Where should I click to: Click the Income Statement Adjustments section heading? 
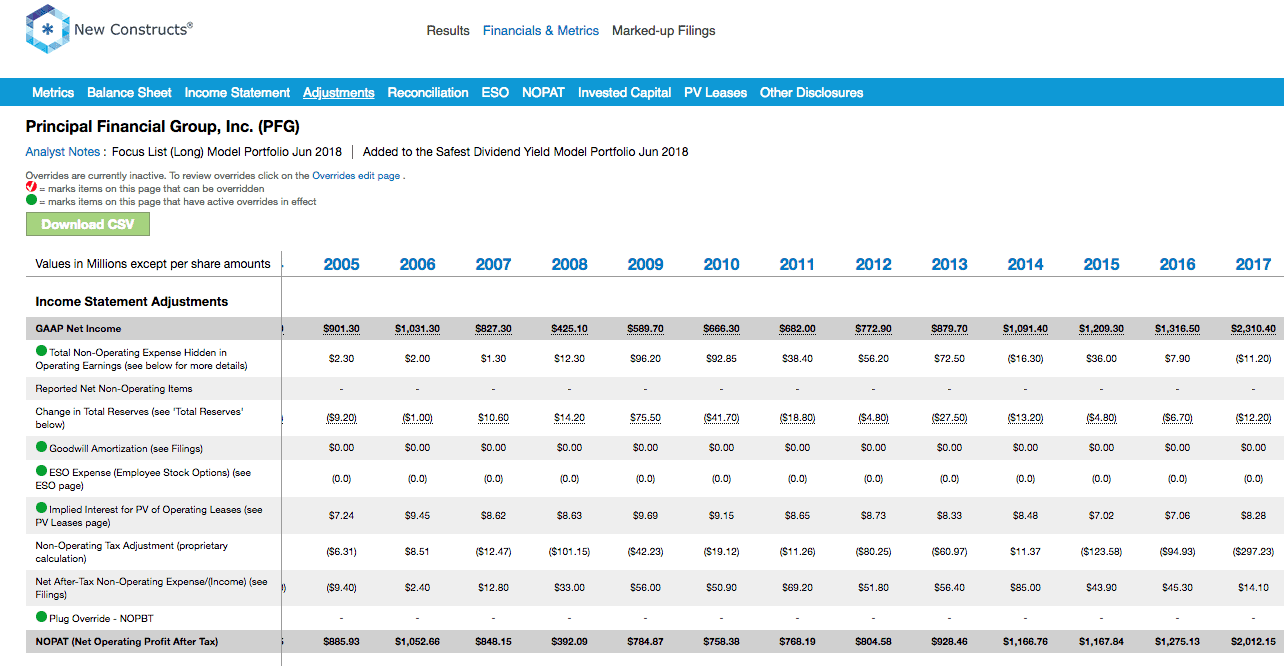tap(132, 302)
